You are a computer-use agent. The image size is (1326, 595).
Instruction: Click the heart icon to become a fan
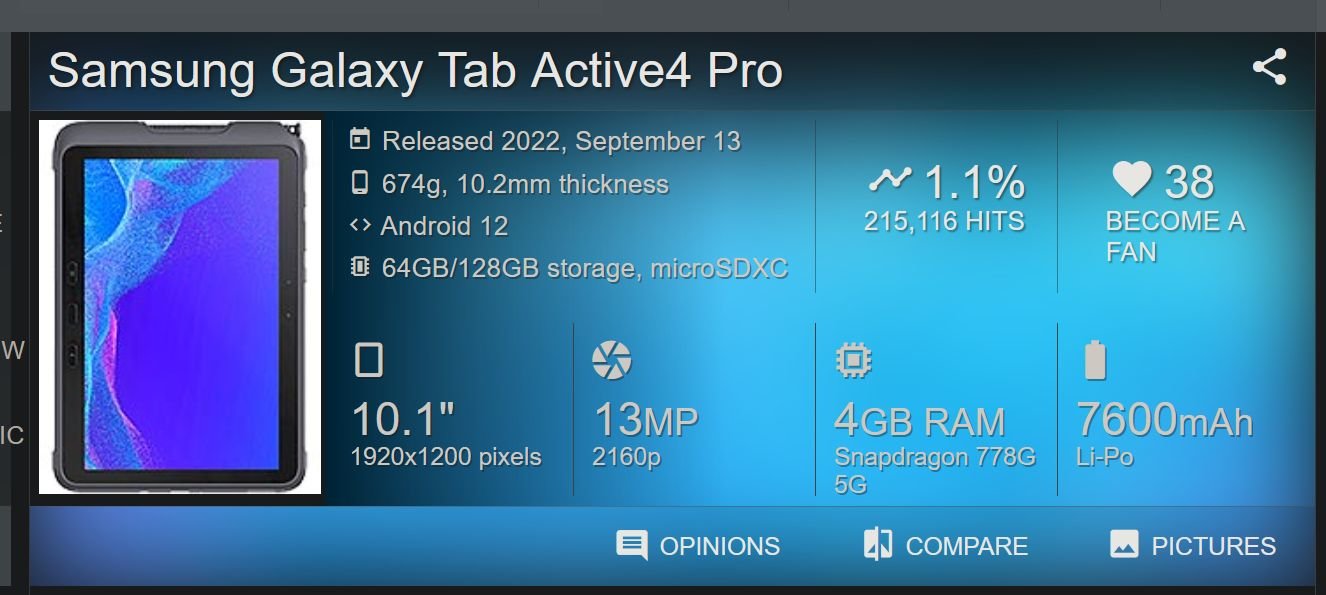[1132, 181]
